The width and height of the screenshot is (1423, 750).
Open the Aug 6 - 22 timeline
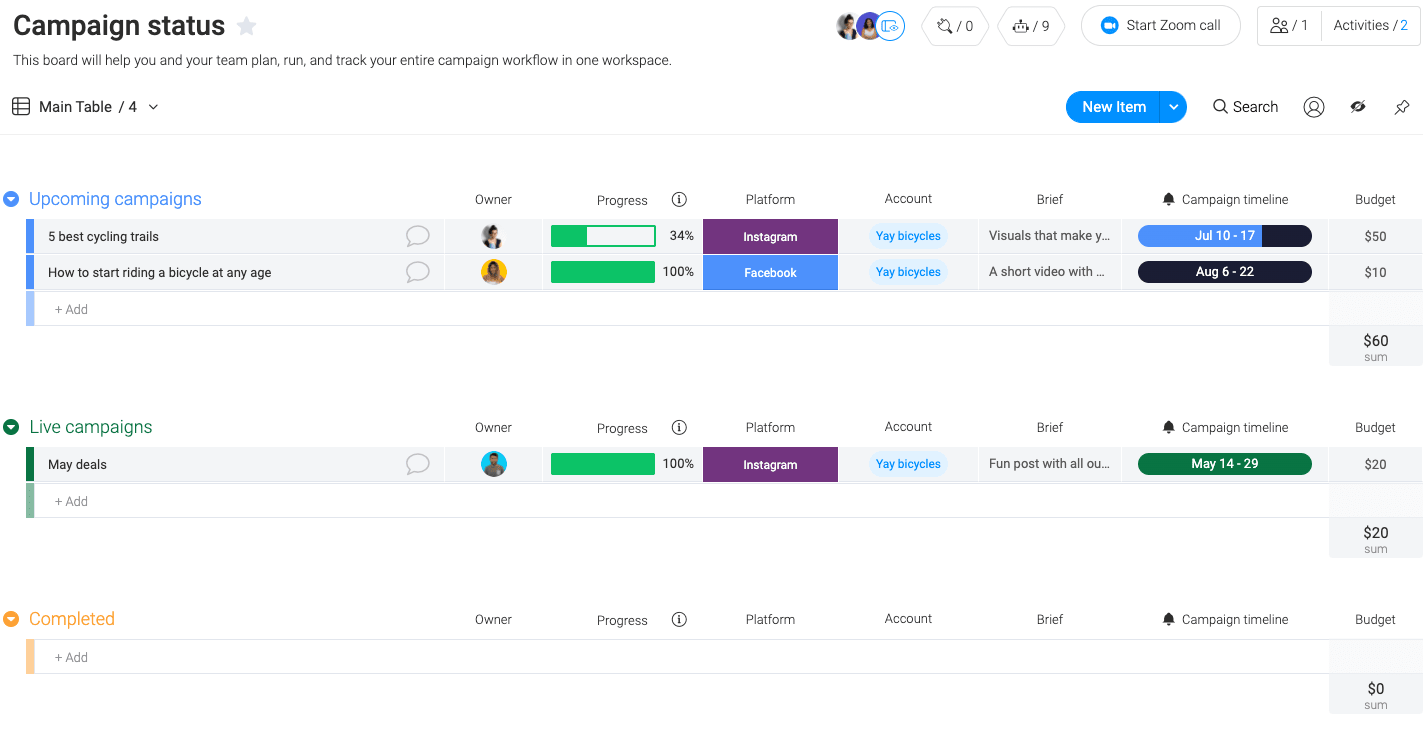click(x=1224, y=272)
